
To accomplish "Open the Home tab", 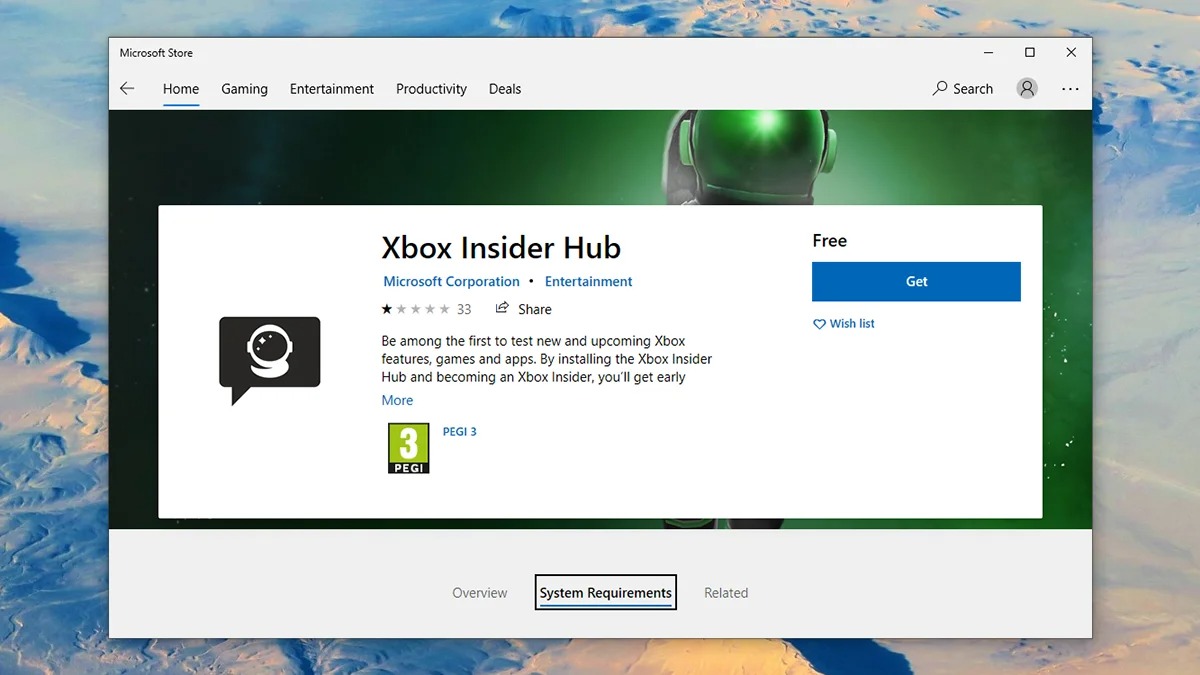I will [181, 89].
